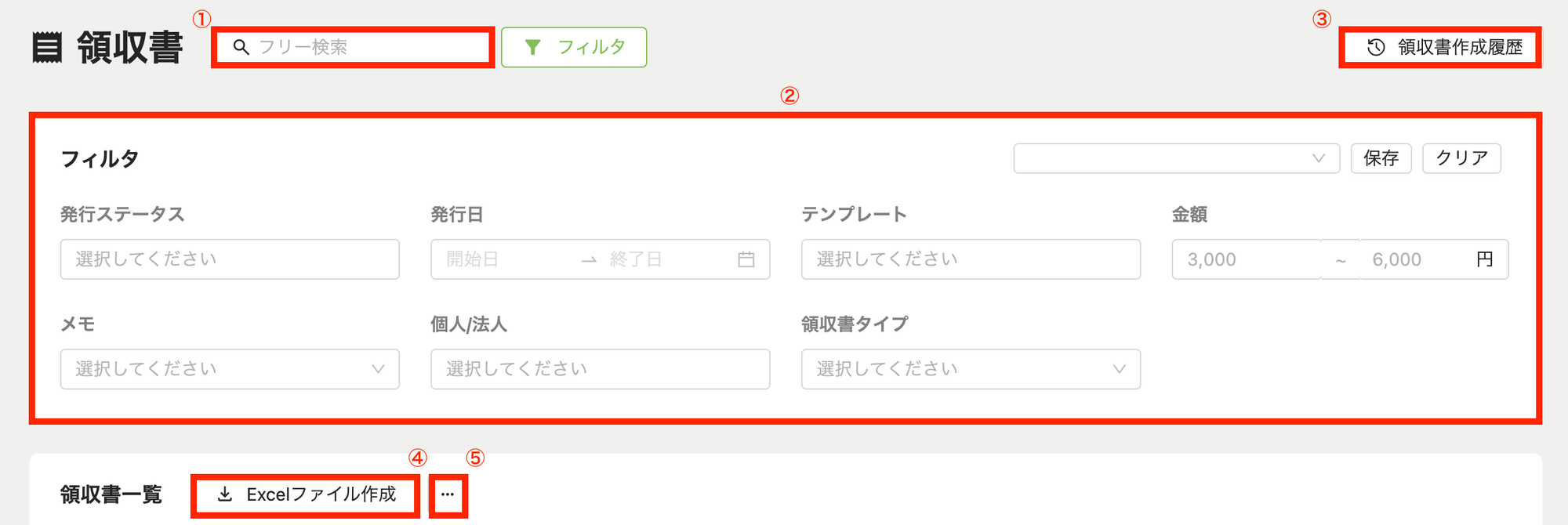
Task: Click the history clock icon
Action: (x=1376, y=48)
